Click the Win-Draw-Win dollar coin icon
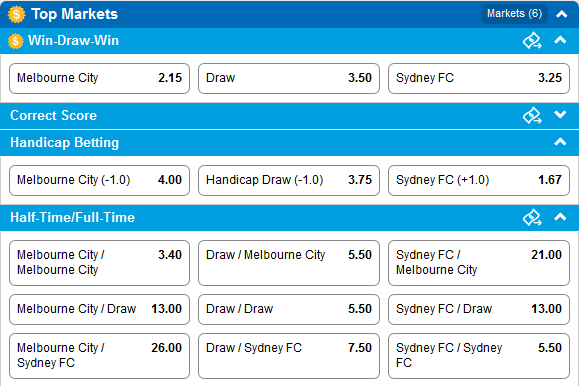Screen dimensions: 579x386 click(16, 41)
